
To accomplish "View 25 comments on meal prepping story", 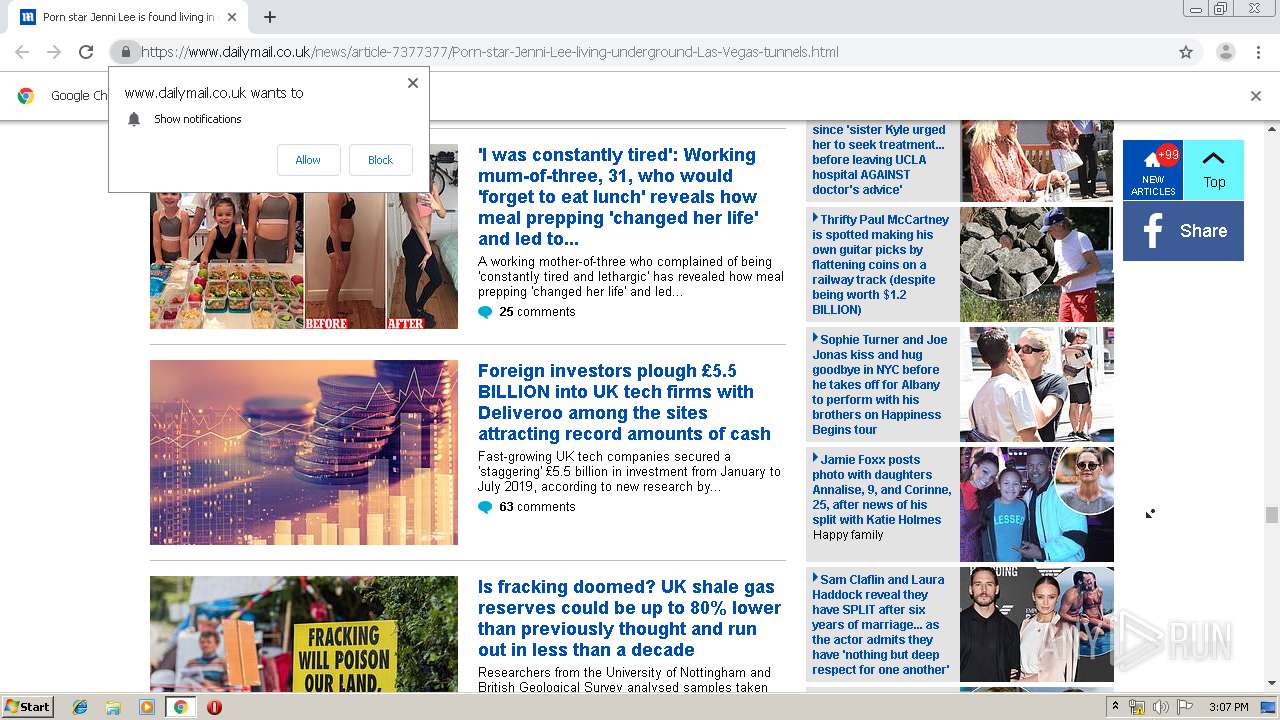I will tap(537, 312).
